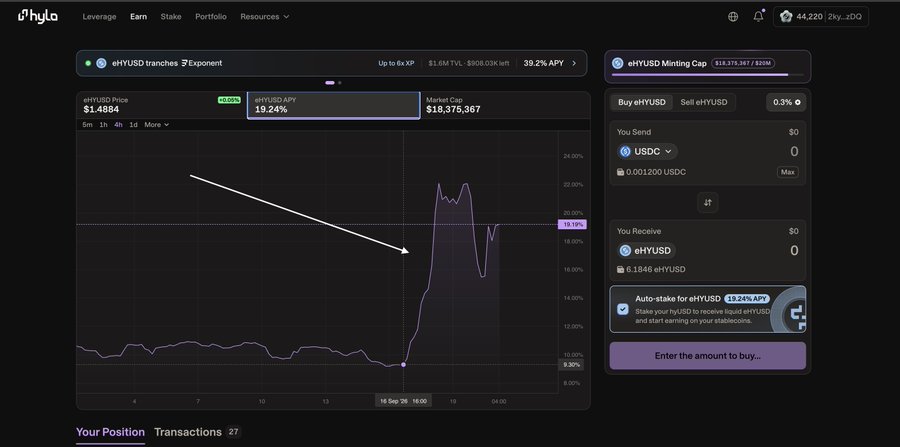Set chart interval to 4h
The height and width of the screenshot is (447, 900).
118,125
